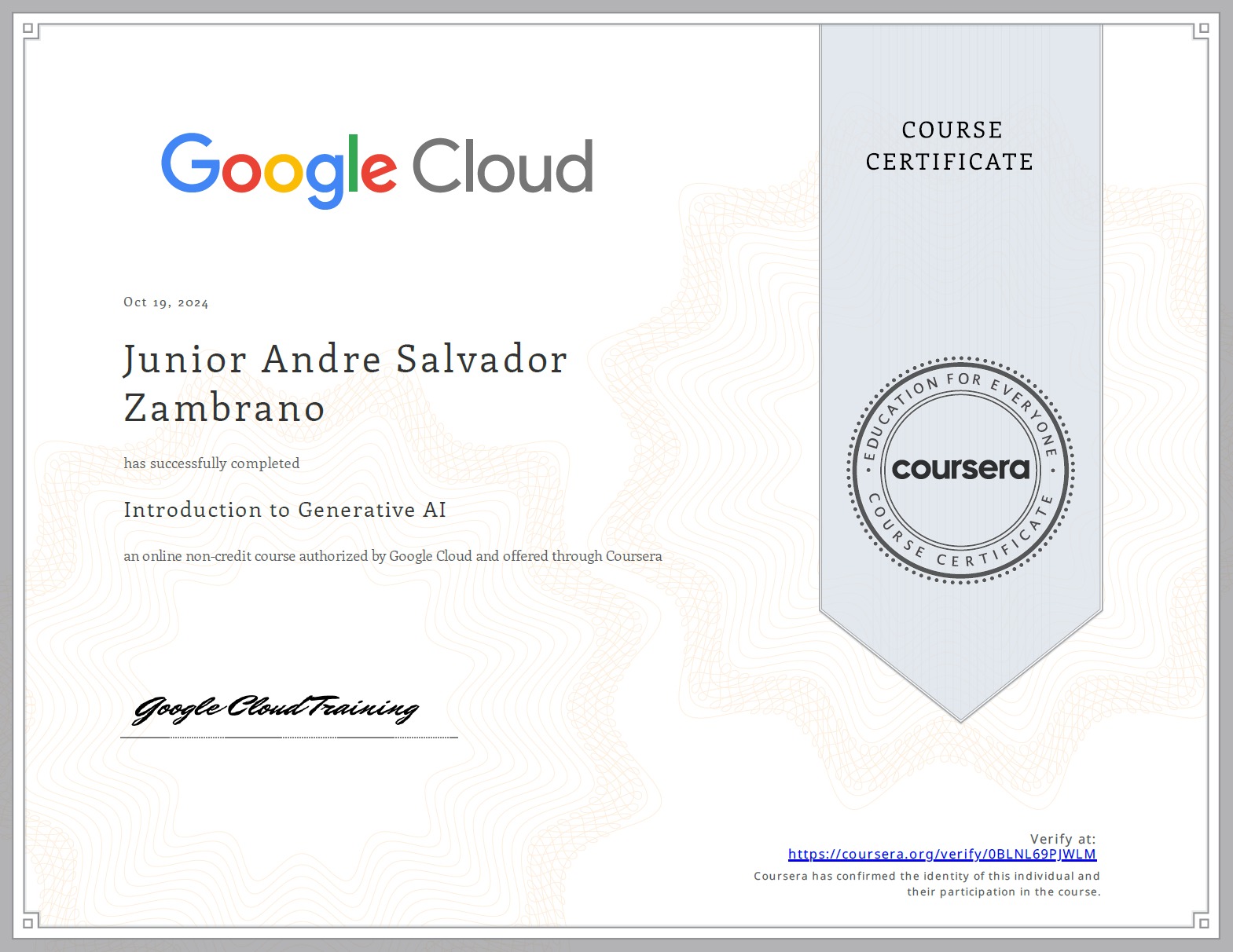1233x952 pixels.
Task: Select the recipient name Junior Andre Salvador
Action: tap(345, 360)
